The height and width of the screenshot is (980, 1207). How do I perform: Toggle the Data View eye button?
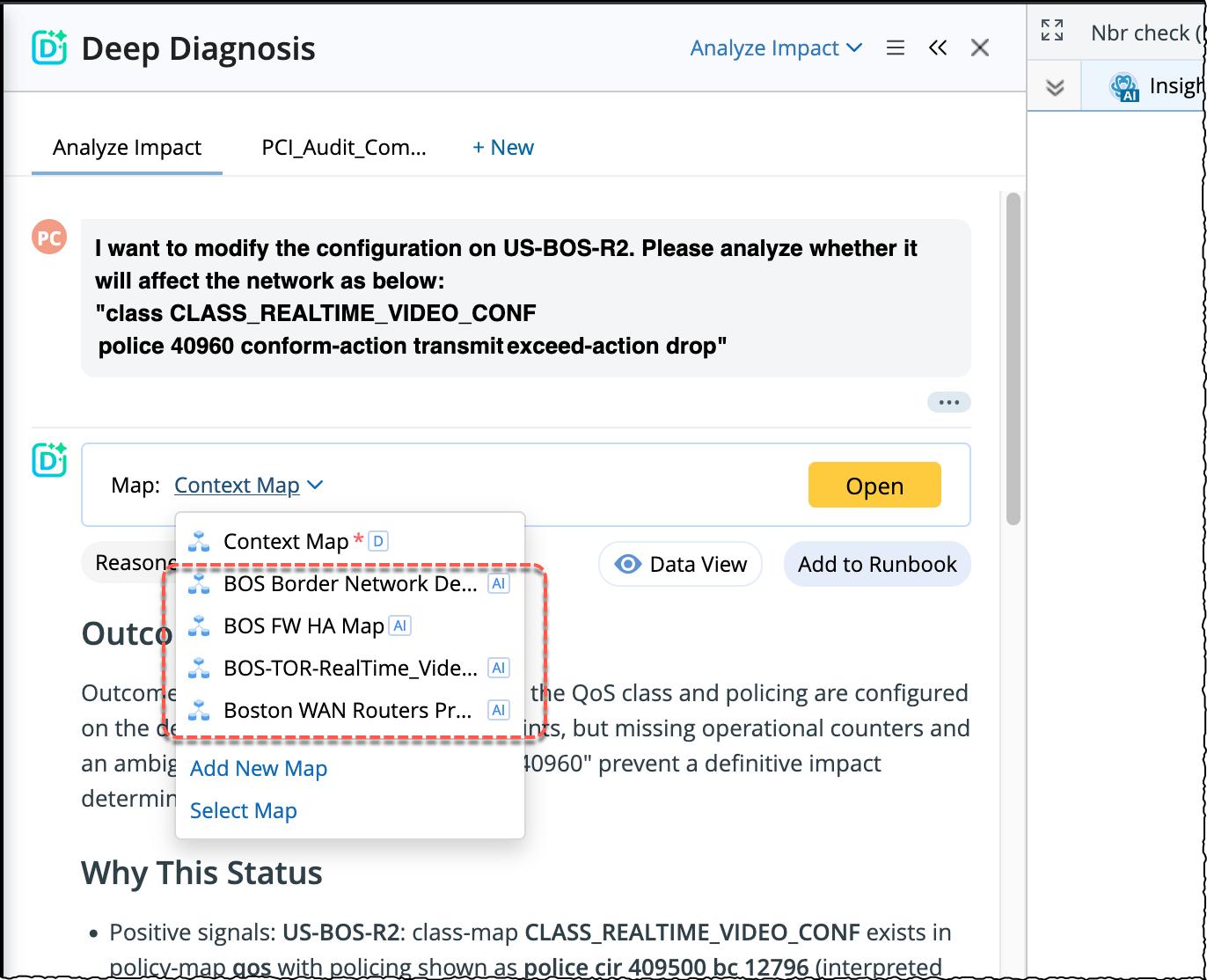pos(680,564)
